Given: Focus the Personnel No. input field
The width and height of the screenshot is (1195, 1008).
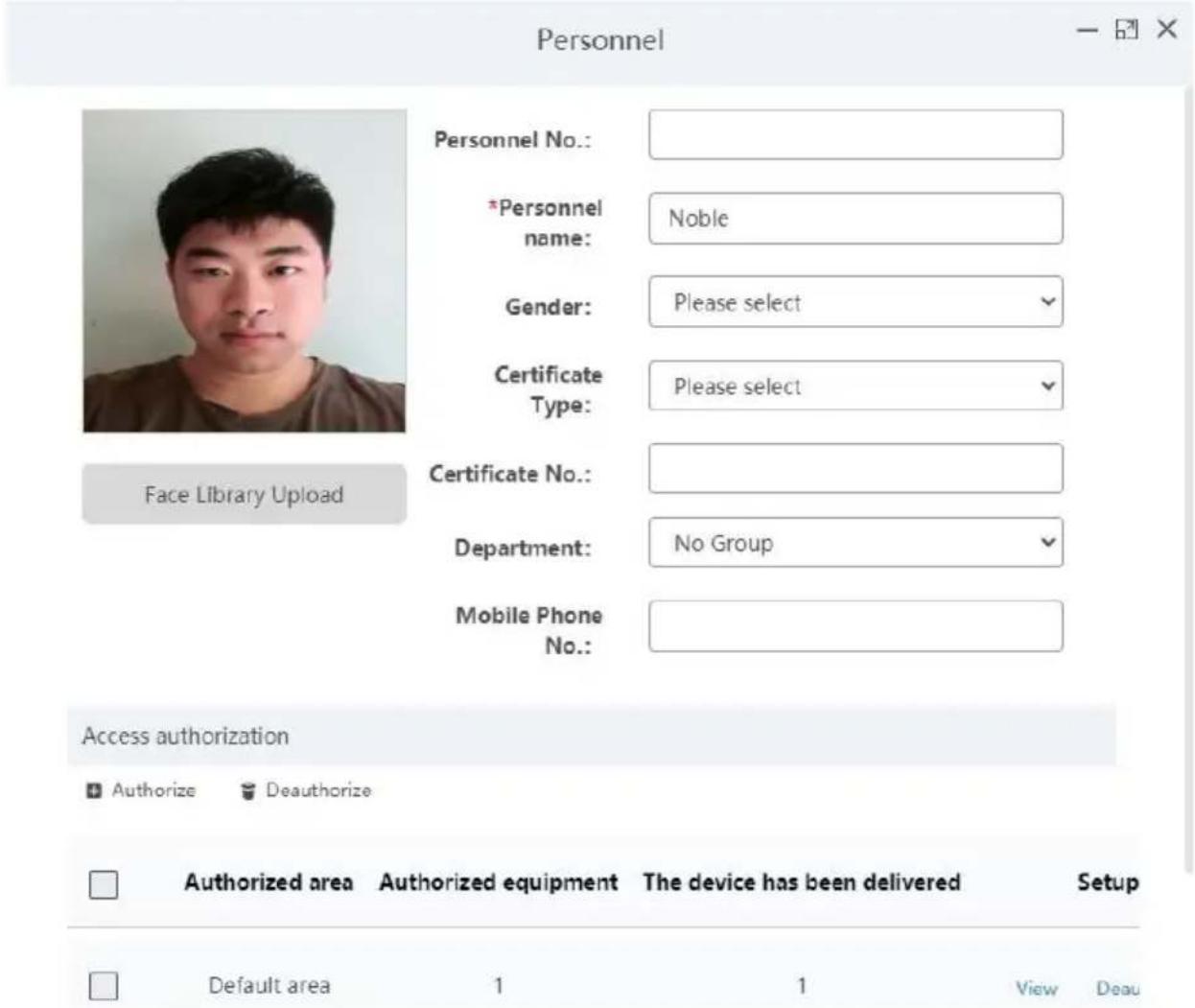Looking at the screenshot, I should coord(855,134).
